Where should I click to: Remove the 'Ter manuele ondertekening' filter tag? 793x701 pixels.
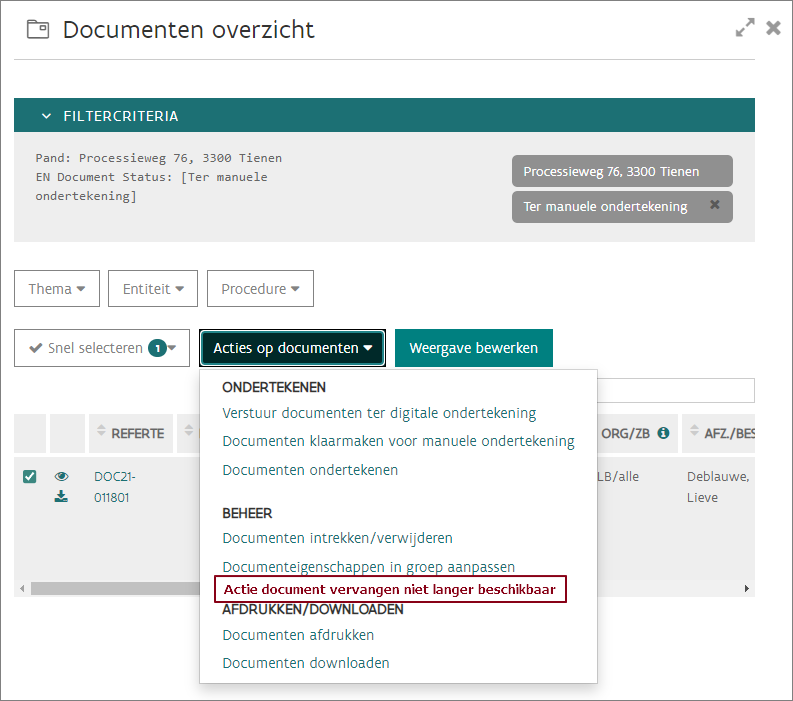click(714, 206)
